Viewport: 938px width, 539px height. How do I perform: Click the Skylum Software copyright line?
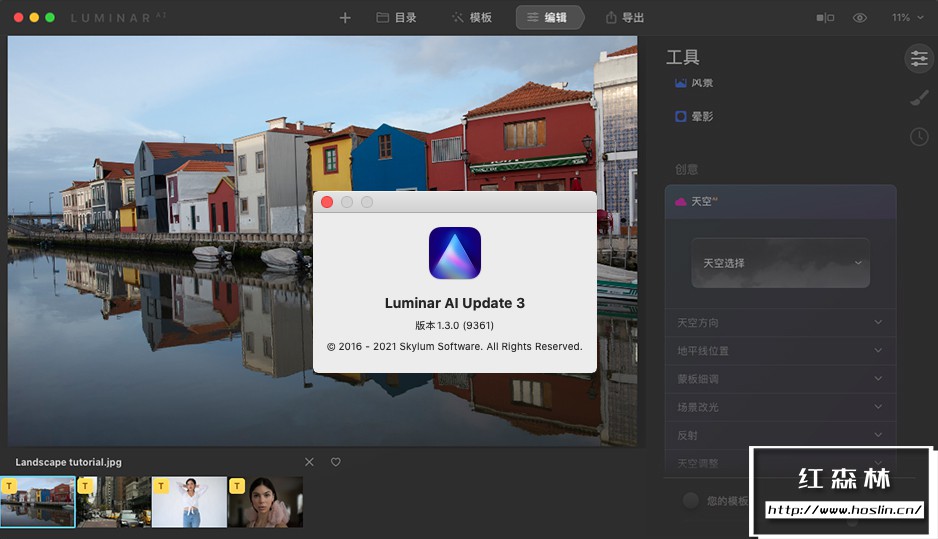pyautogui.click(x=455, y=346)
